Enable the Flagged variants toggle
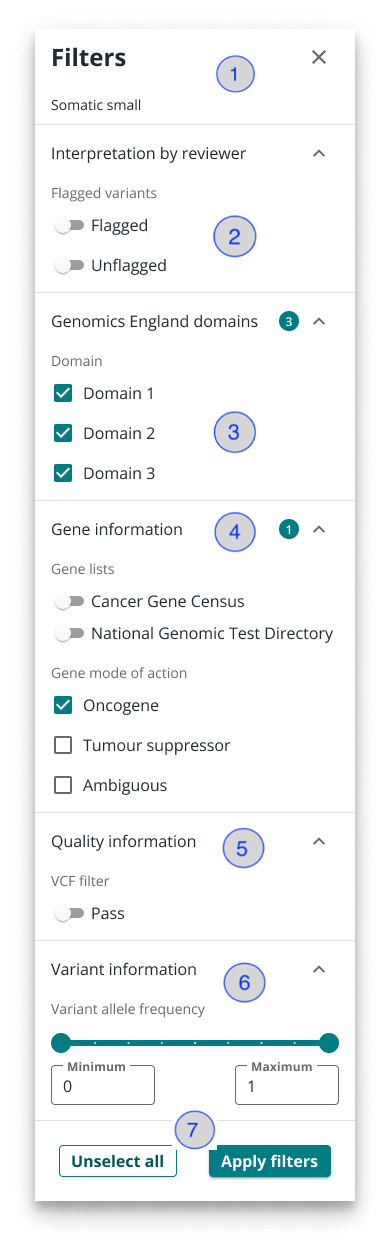The height and width of the screenshot is (1243, 390). point(69,226)
